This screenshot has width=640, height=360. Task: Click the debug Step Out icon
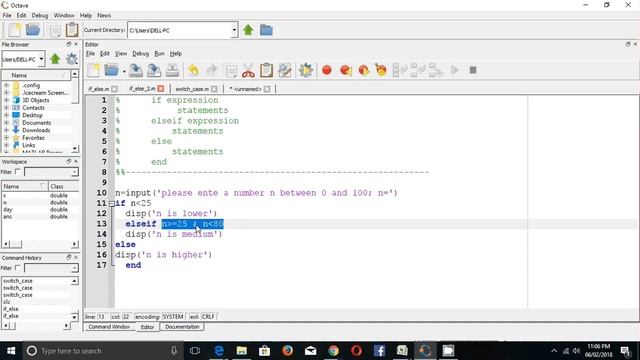pyautogui.click(x=436, y=70)
